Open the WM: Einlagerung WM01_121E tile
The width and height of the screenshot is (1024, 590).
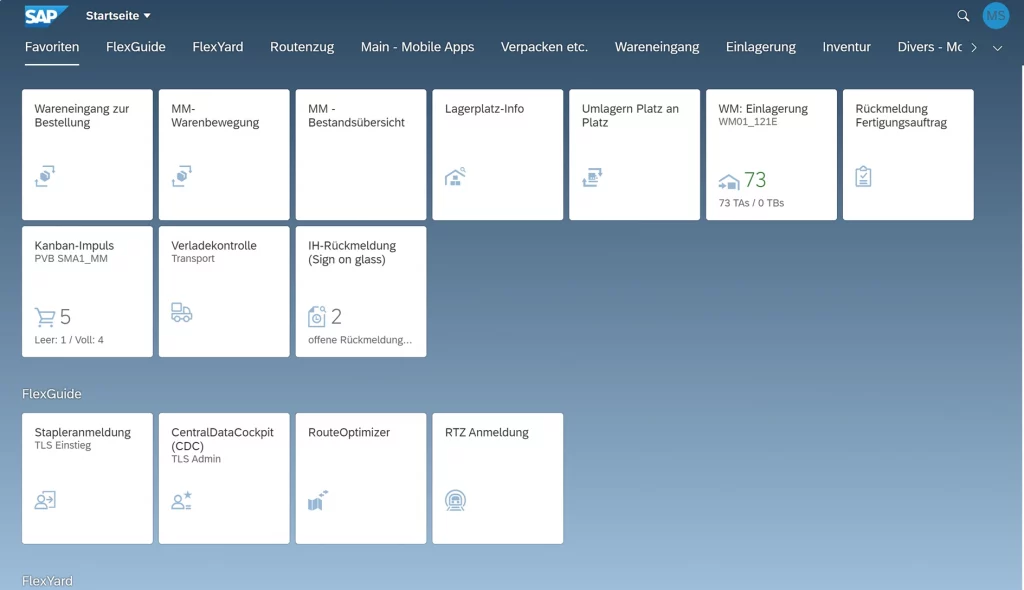[x=770, y=154]
